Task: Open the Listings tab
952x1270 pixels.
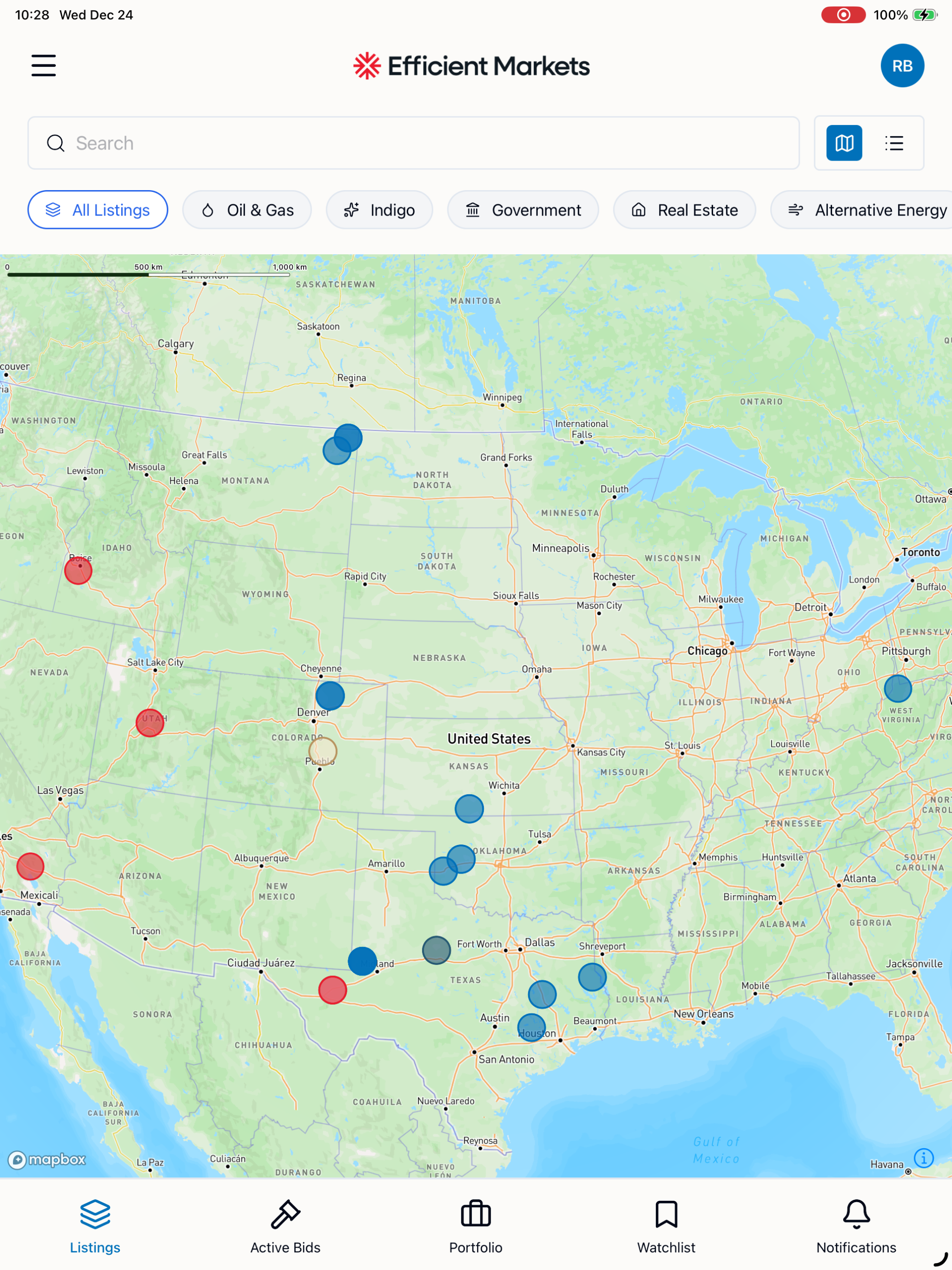Action: 95,1226
